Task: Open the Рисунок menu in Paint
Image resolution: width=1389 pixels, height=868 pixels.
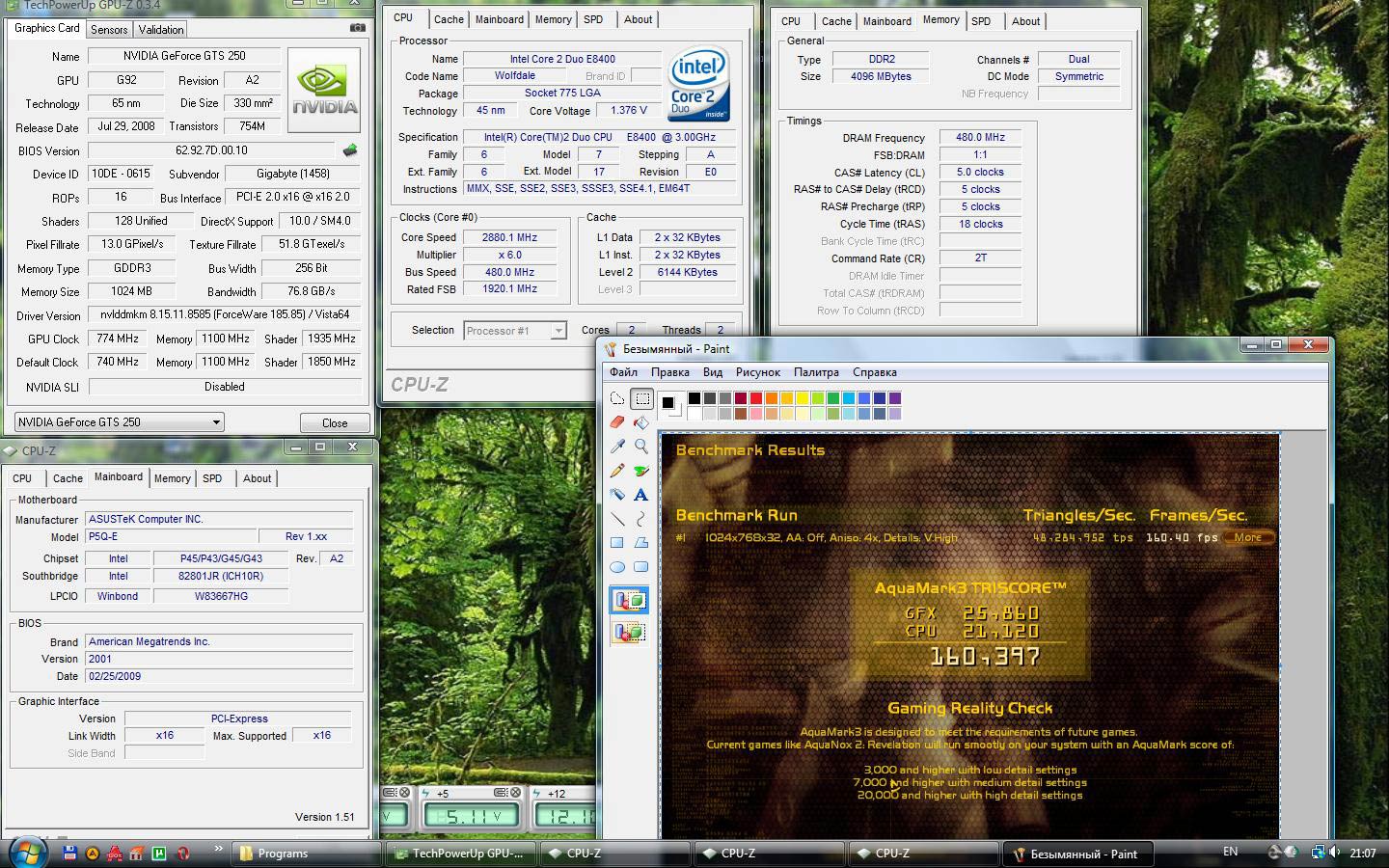Action: click(x=758, y=372)
